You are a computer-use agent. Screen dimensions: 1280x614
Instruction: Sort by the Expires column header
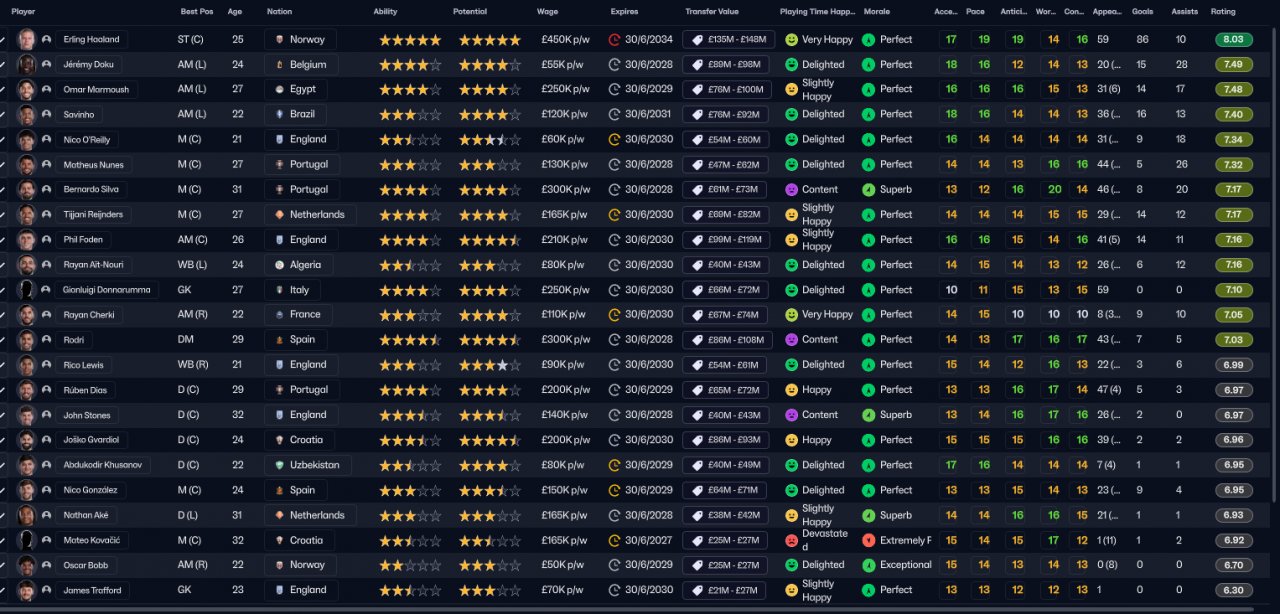624,12
